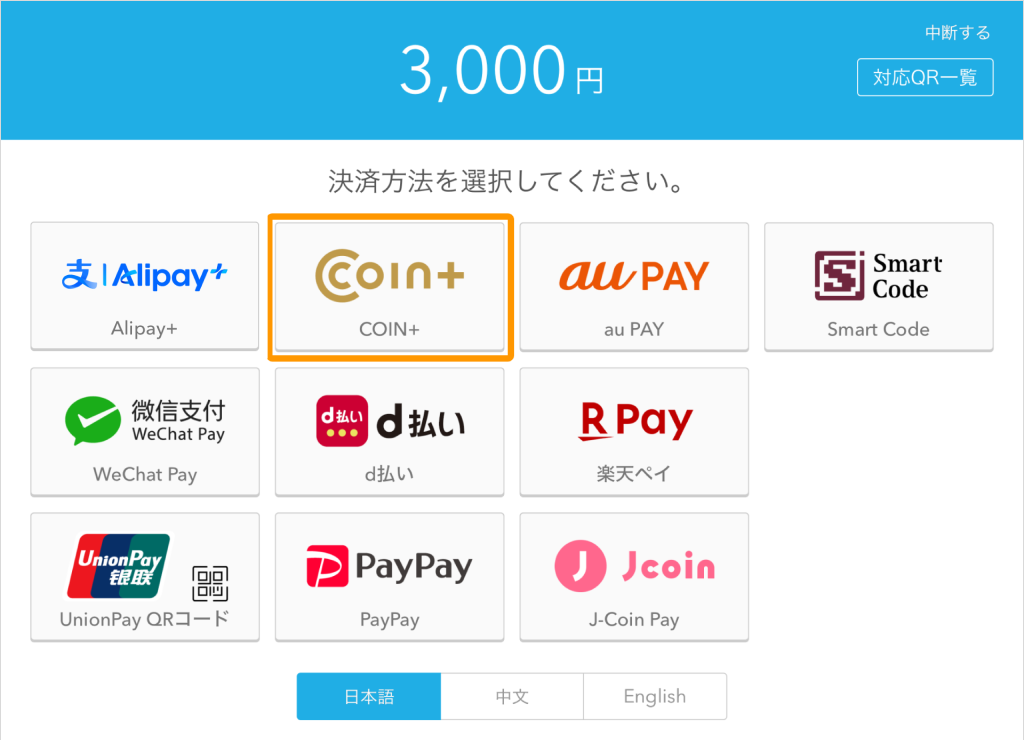Viewport: 1024px width, 740px height.
Task: Select the d払い payment tile
Action: 390,432
